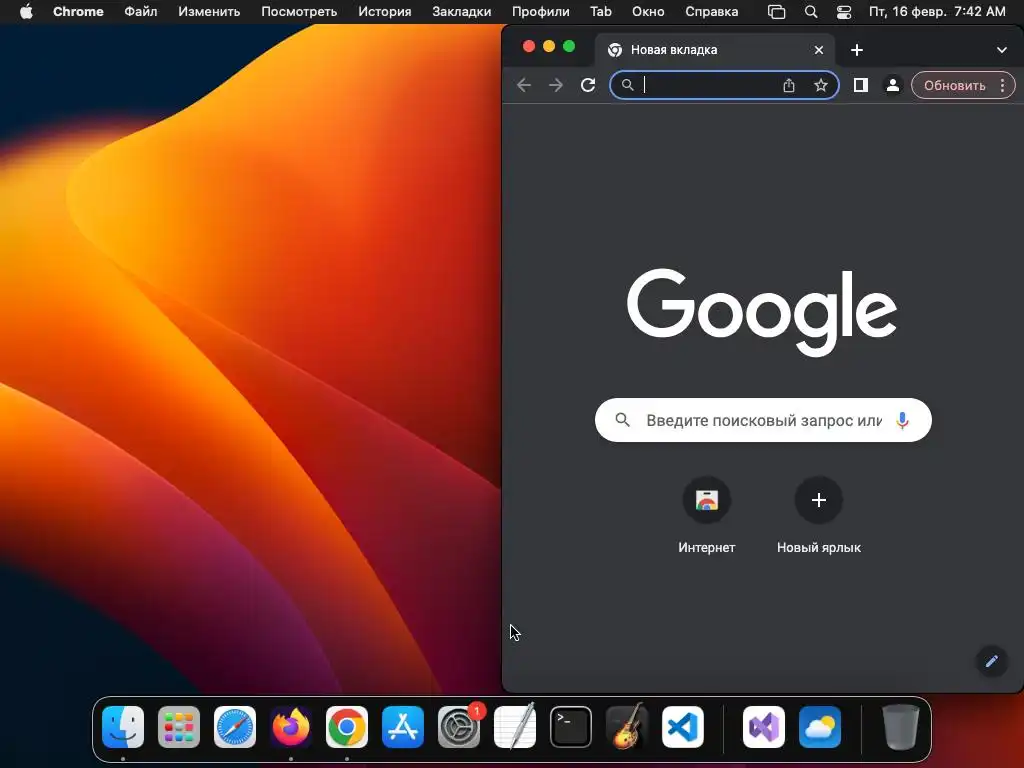
Task: Open Finder from the Dock
Action: pyautogui.click(x=123, y=727)
